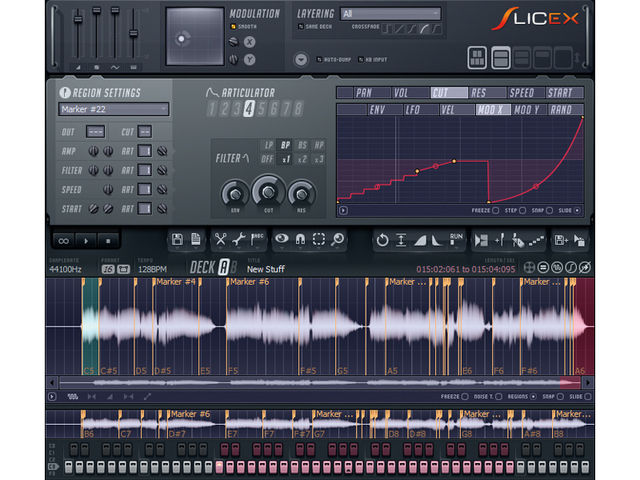
Task: Select the grid four-pane layout icon
Action: (477, 58)
